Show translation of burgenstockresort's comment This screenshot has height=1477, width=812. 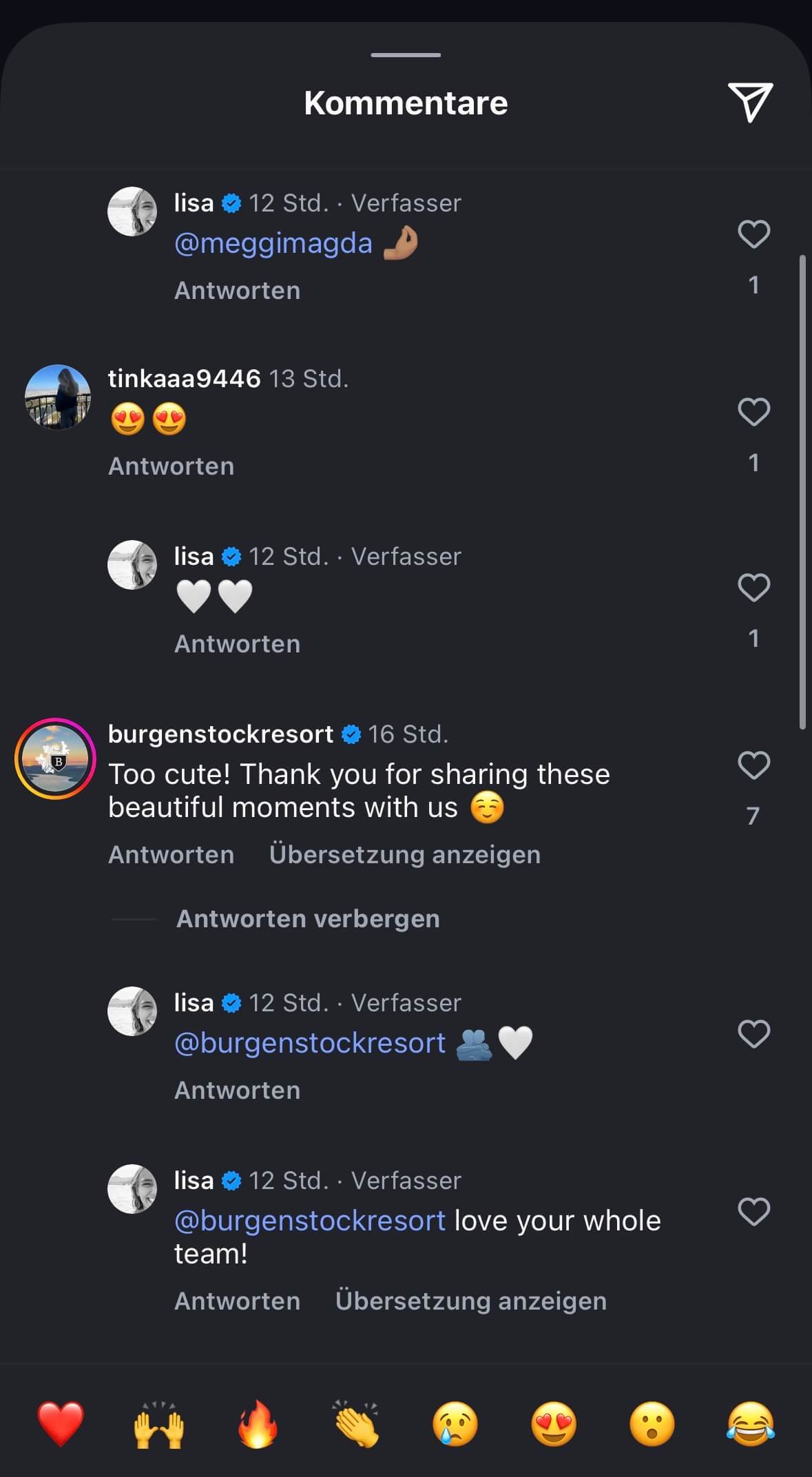[404, 854]
